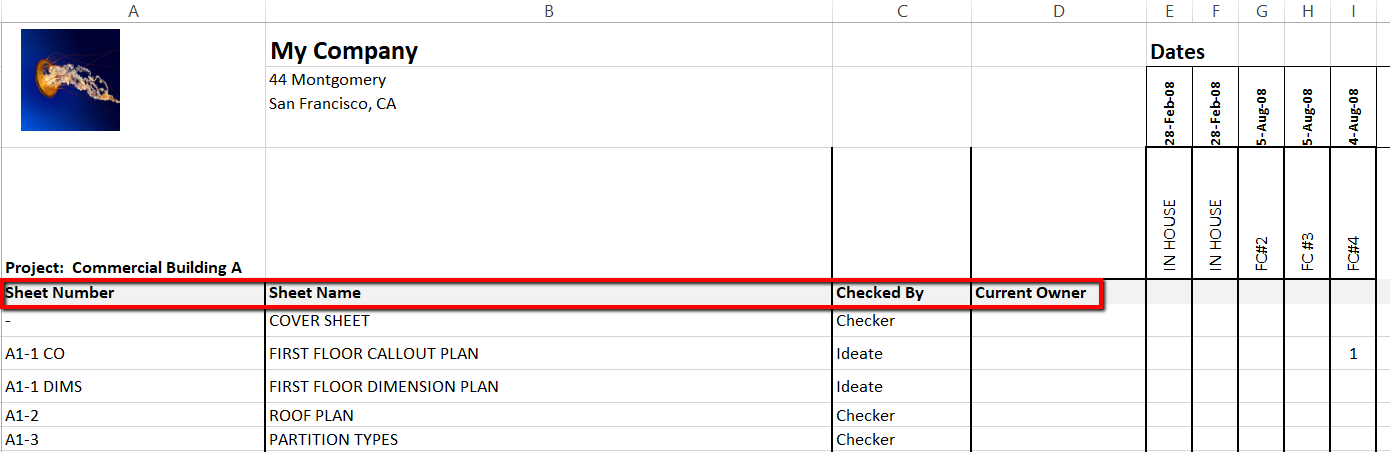The height and width of the screenshot is (452, 1390).
Task: Click the A1-1 DIMS sheet number cell
Action: click(44, 387)
